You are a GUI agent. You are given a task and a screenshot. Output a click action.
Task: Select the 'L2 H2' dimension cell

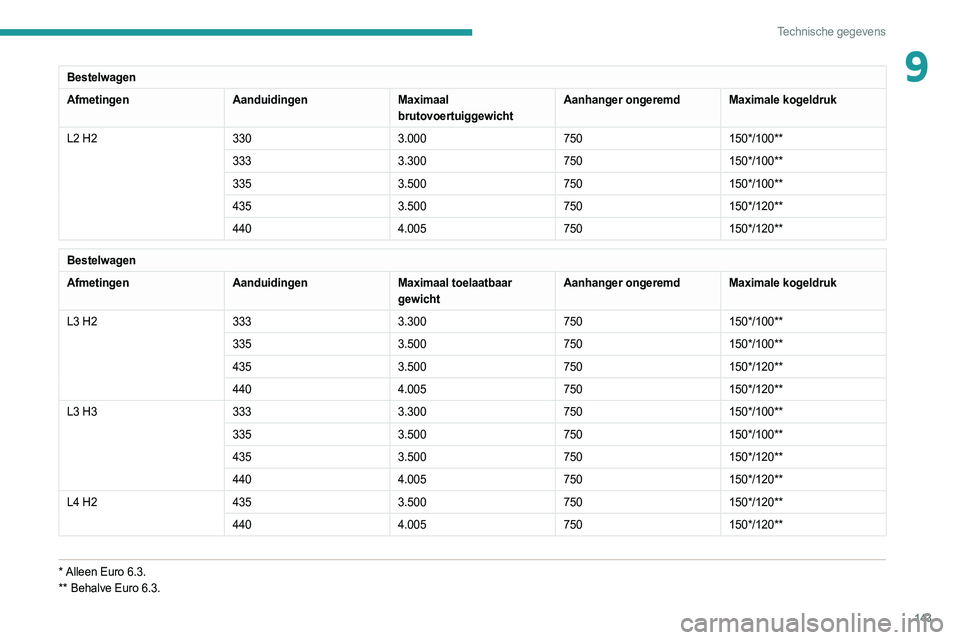coord(82,138)
